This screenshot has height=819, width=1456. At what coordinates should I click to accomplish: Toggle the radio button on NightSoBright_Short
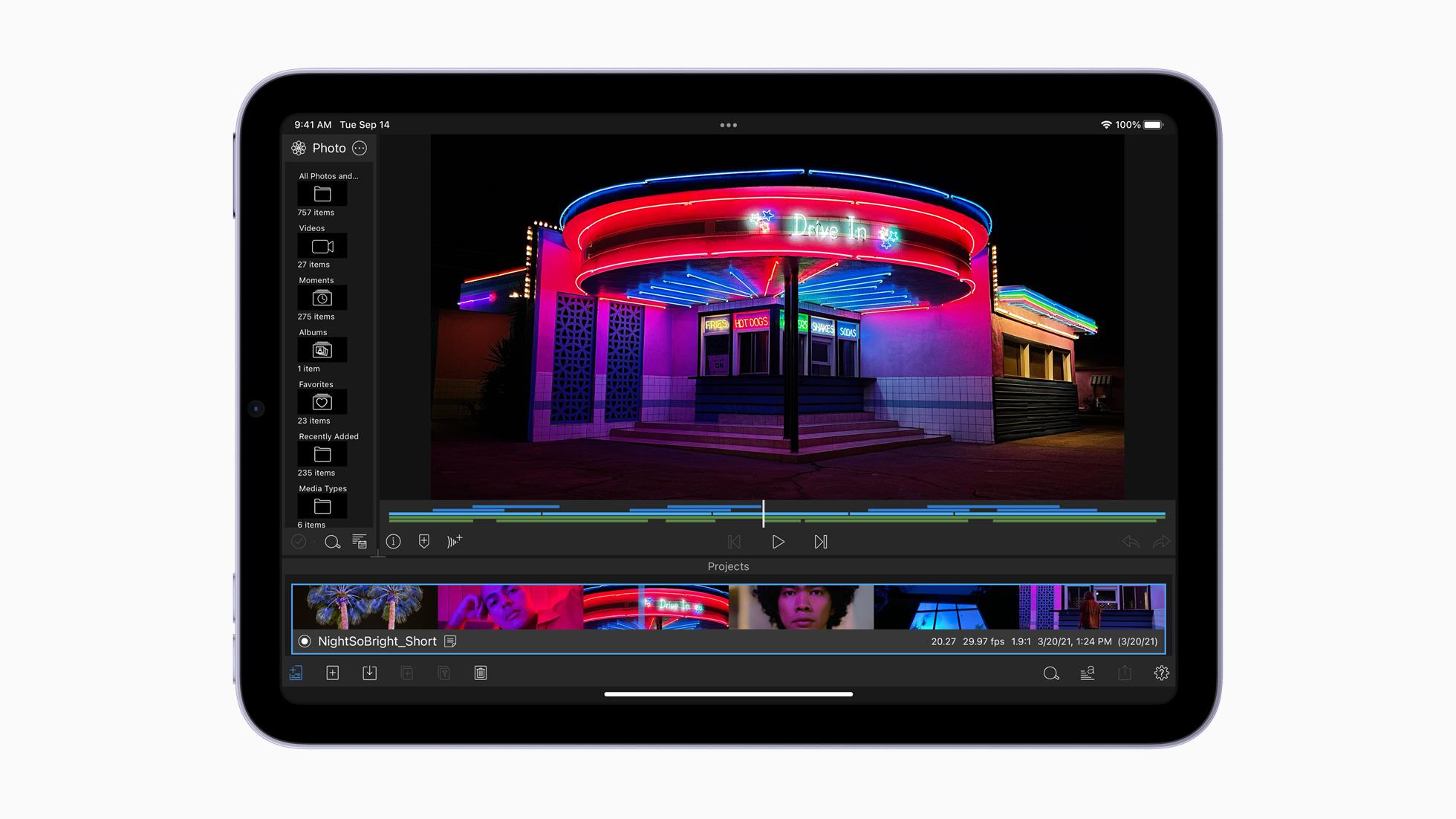[305, 641]
